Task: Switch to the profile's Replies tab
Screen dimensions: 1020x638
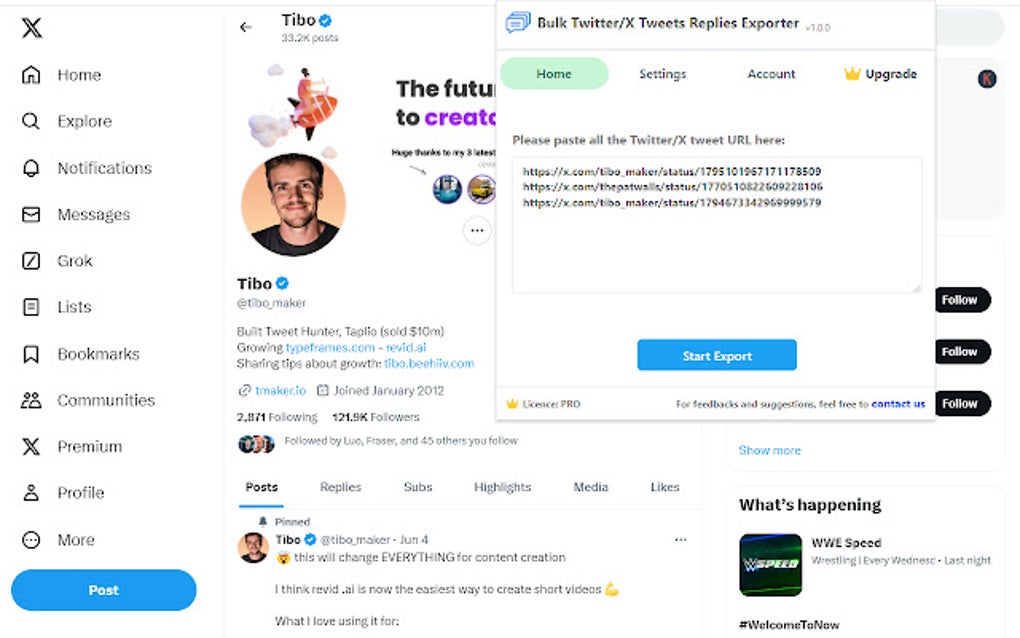Action: [x=340, y=487]
